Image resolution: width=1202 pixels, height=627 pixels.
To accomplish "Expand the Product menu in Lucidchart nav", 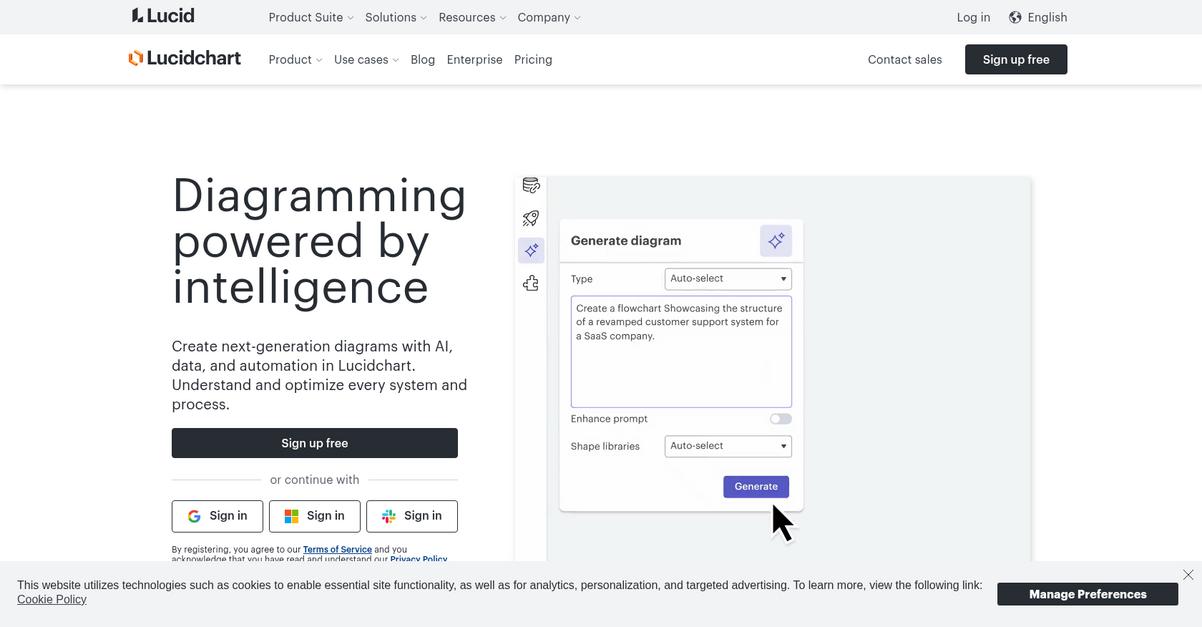I will point(295,60).
